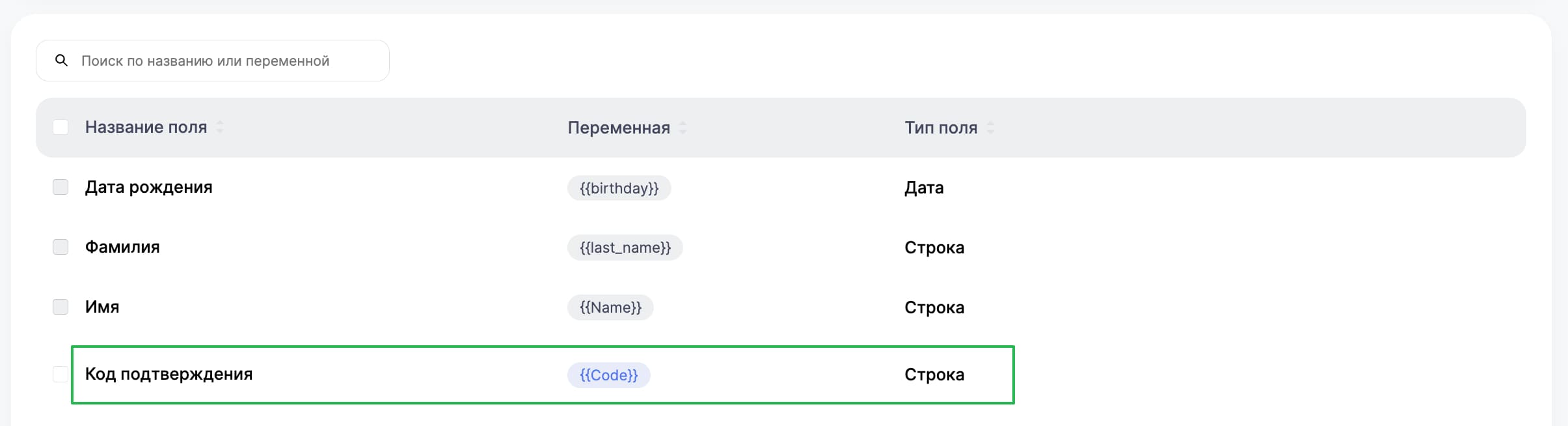Click the {{Name}} variable chip
Image resolution: width=1568 pixels, height=426 pixels.
click(610, 307)
